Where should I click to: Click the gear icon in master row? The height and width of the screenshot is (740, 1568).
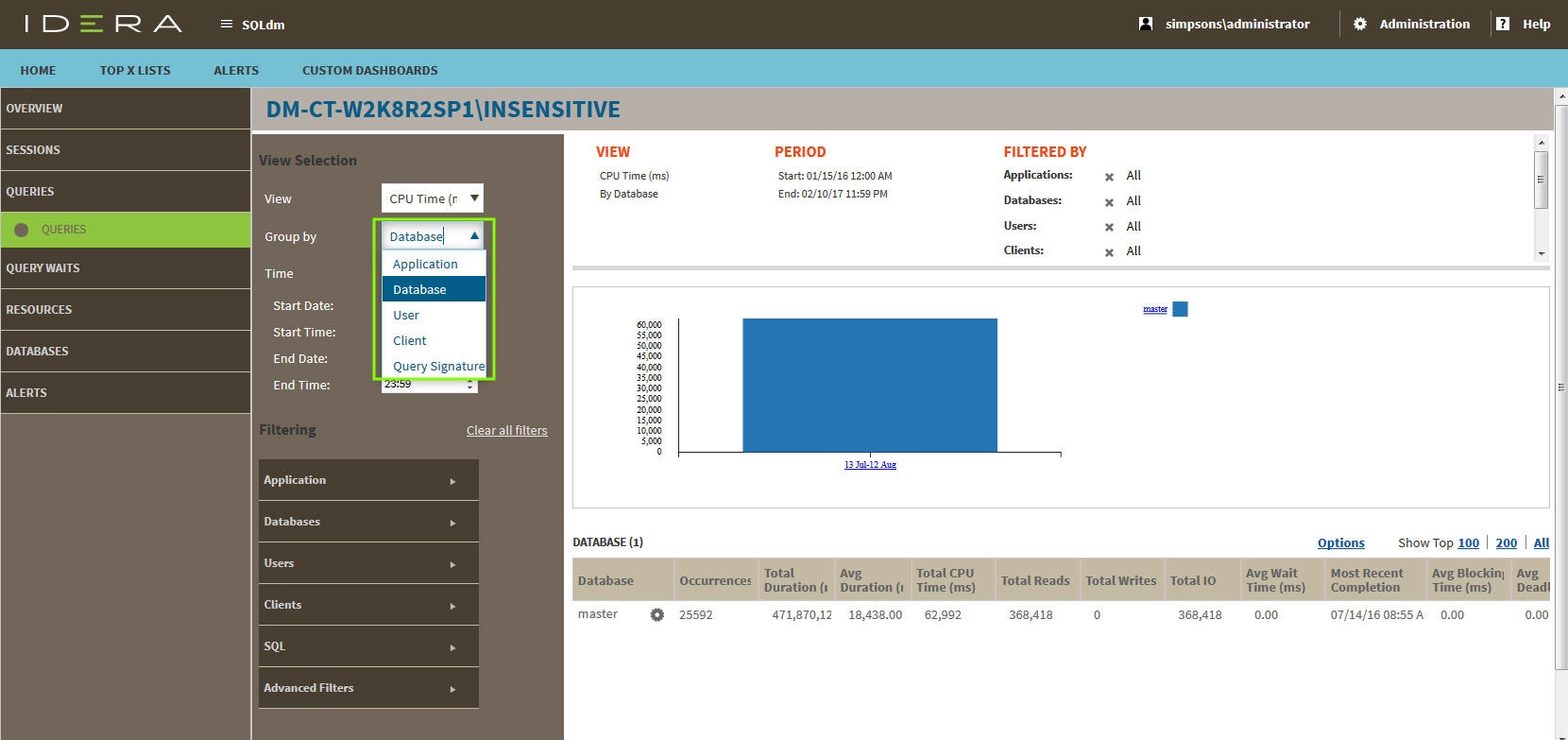point(656,614)
